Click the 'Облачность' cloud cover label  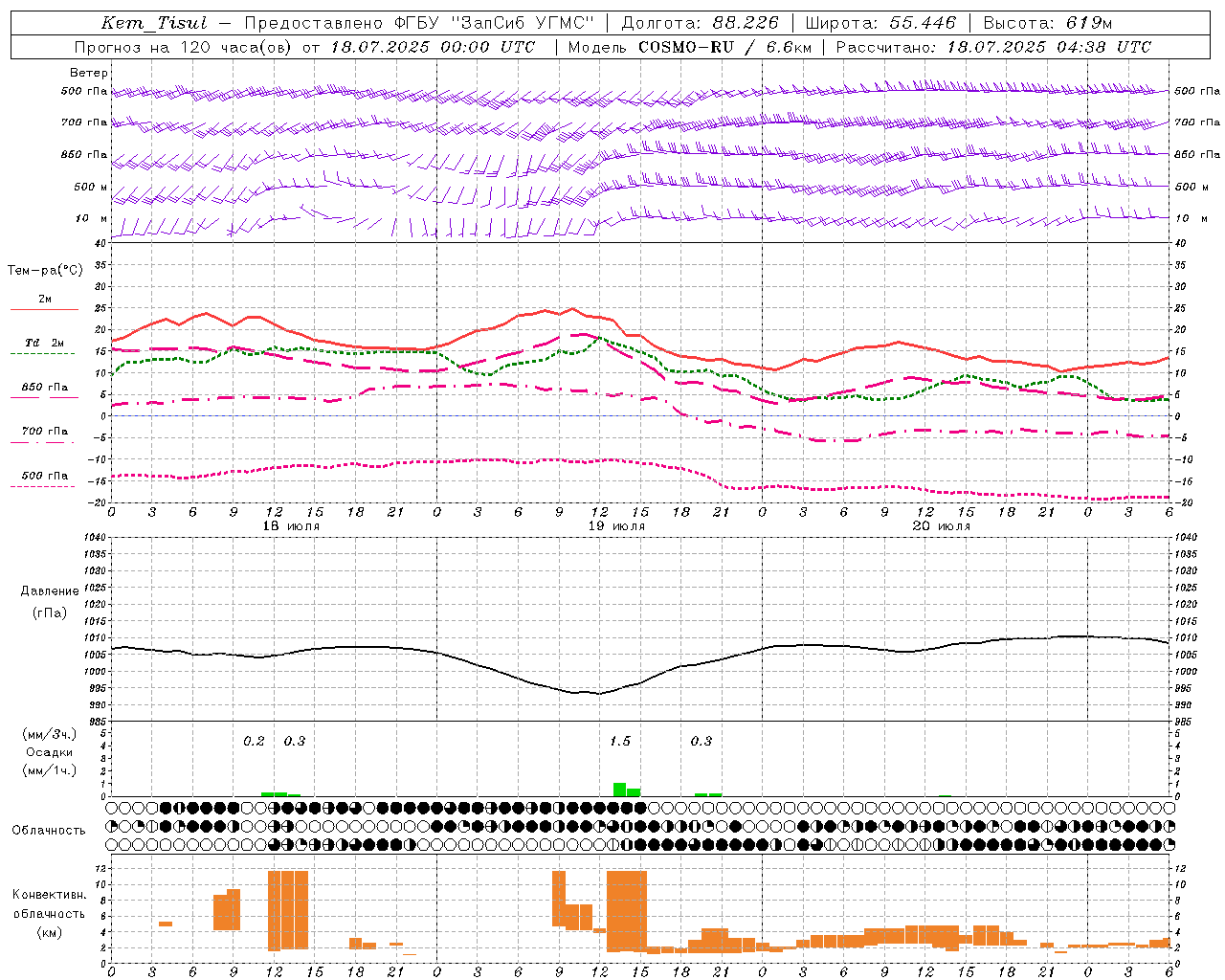[x=49, y=831]
